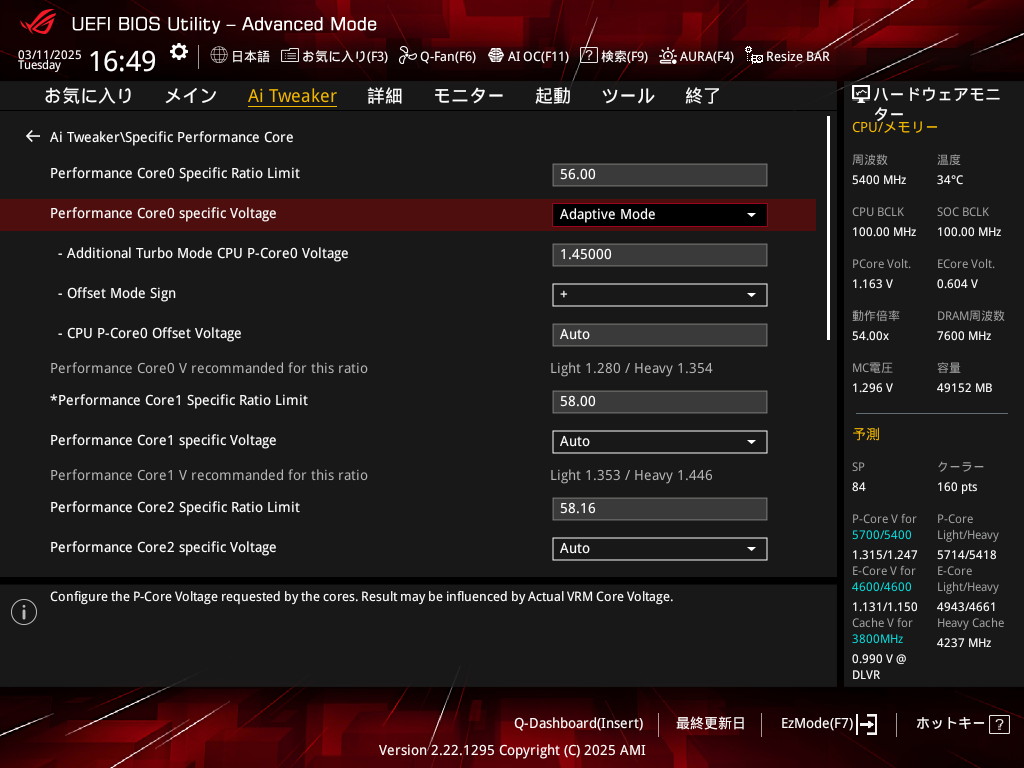Open the モニター tab

[468, 96]
